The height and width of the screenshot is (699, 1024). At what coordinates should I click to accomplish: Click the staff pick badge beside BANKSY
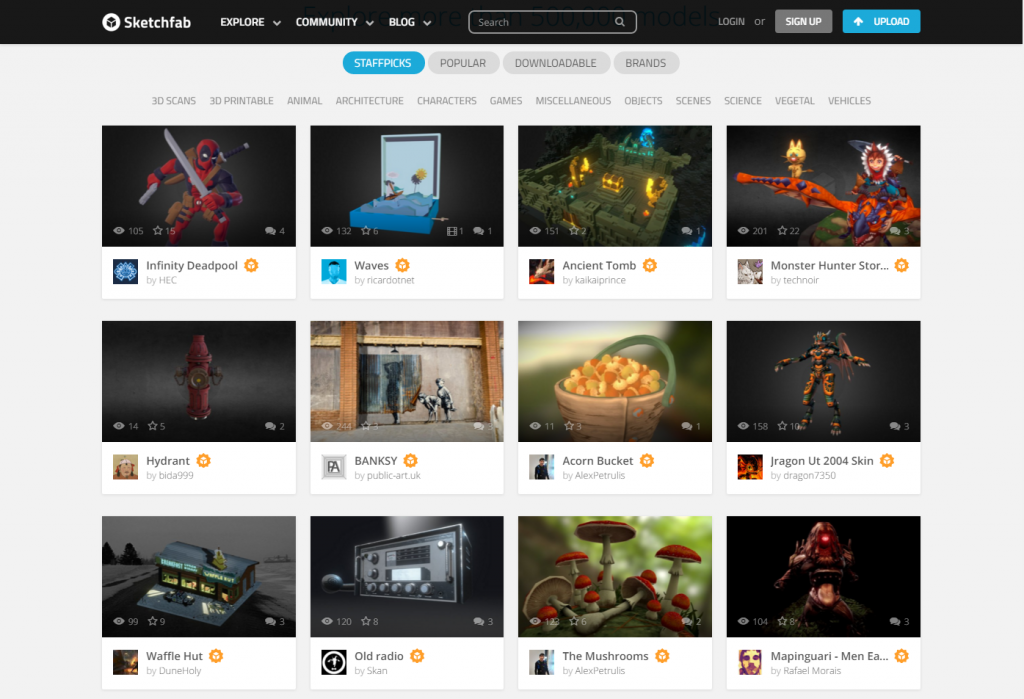pos(411,461)
